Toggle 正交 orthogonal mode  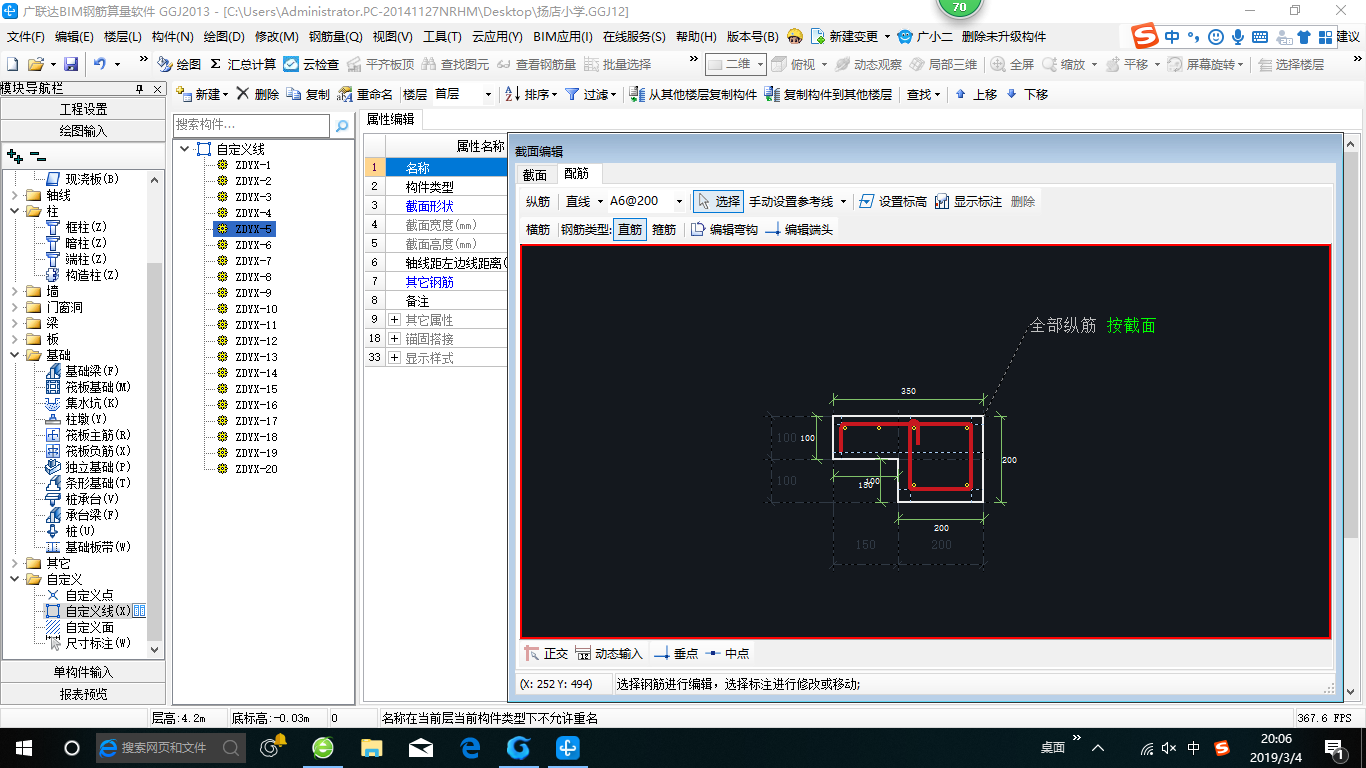547,653
